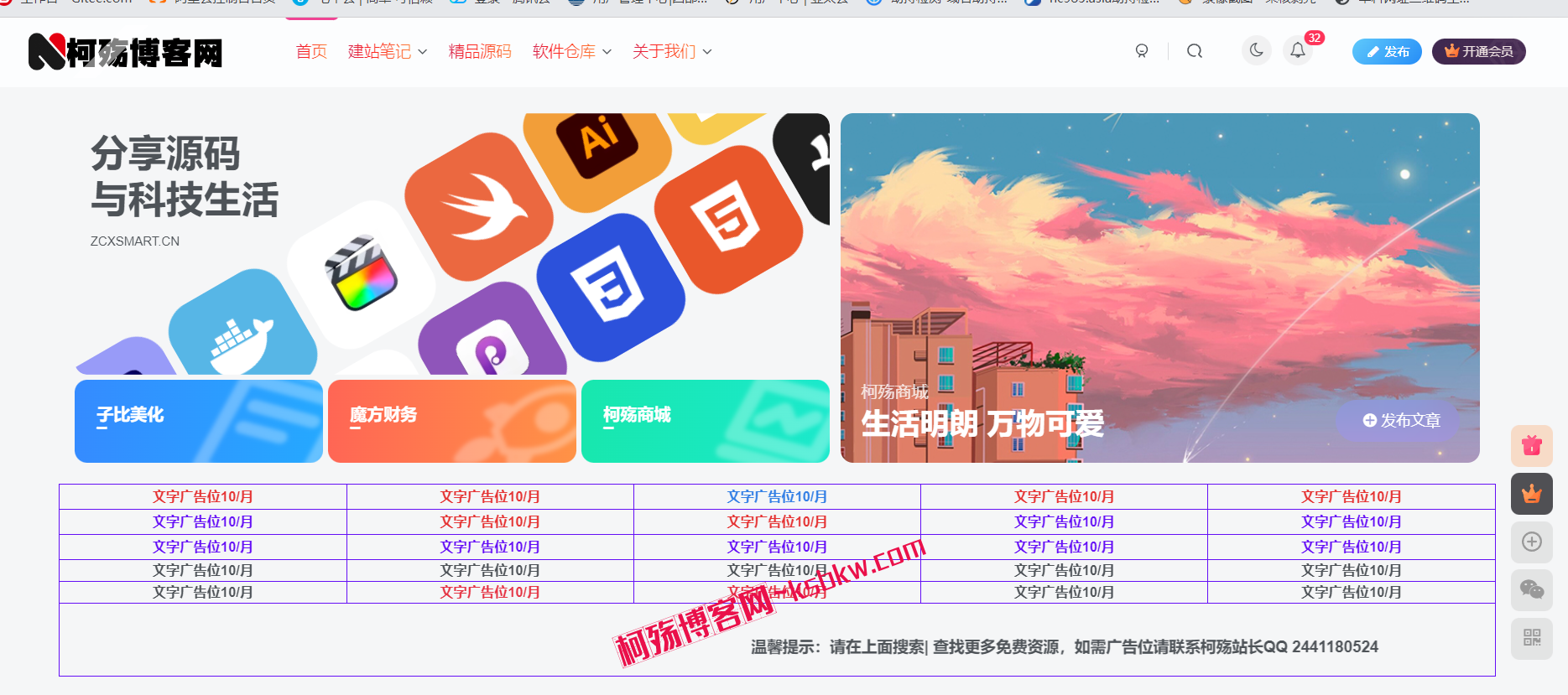Open the chat support headset icon
Image resolution: width=1568 pixels, height=695 pixels.
point(1142,51)
